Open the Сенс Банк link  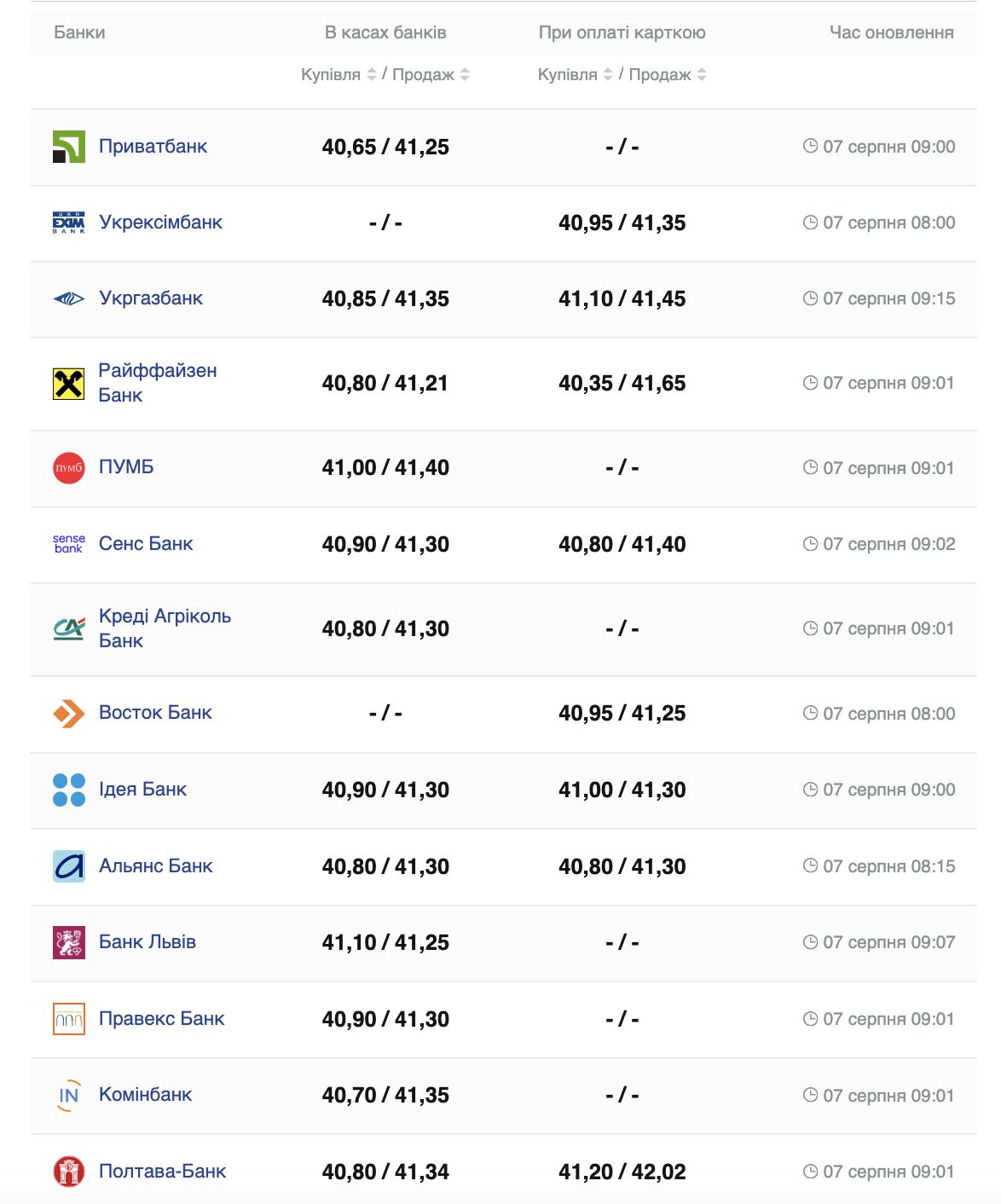(x=146, y=544)
